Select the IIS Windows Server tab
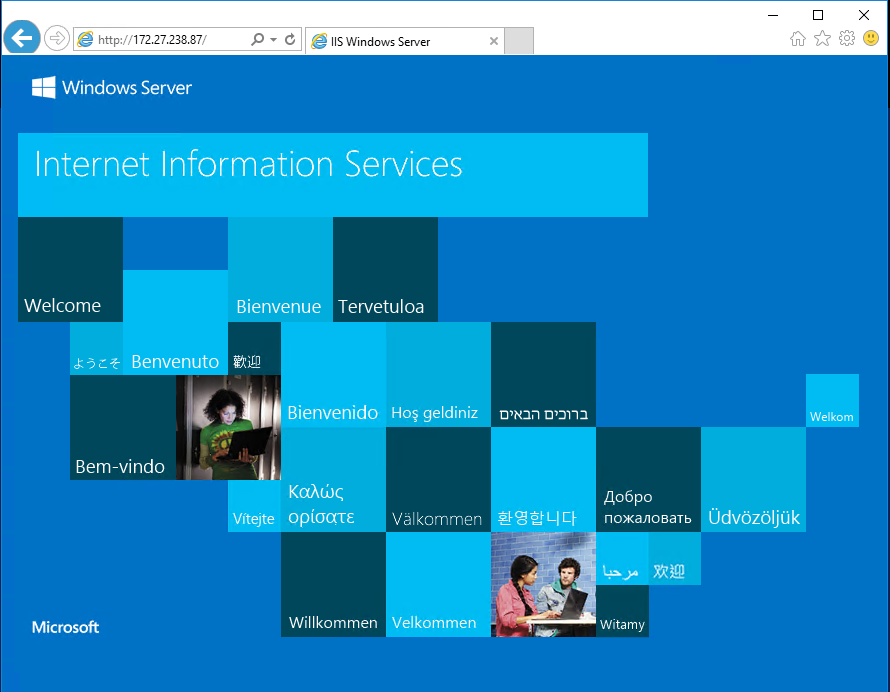Viewport: 890px width, 692px height. [404, 41]
